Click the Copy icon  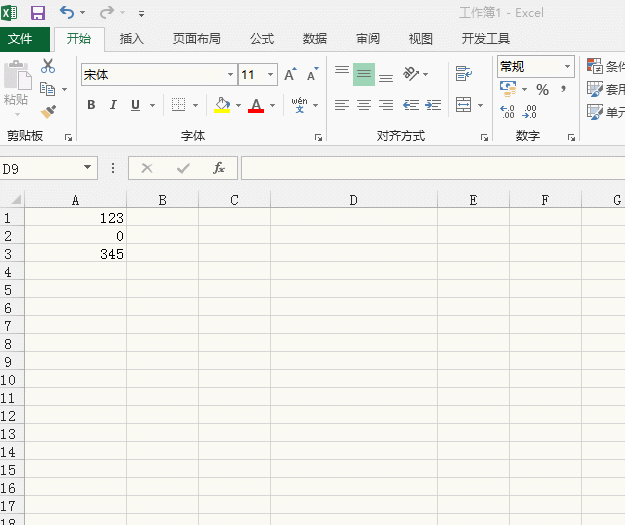(x=47, y=89)
